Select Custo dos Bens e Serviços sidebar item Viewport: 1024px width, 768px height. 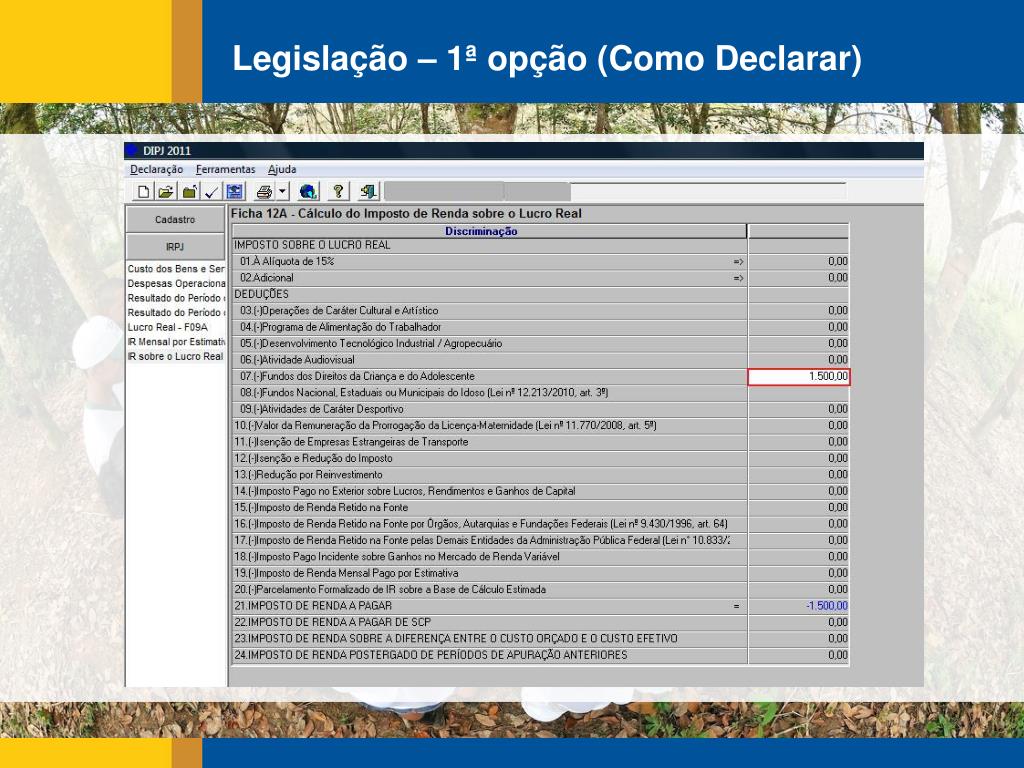(175, 269)
